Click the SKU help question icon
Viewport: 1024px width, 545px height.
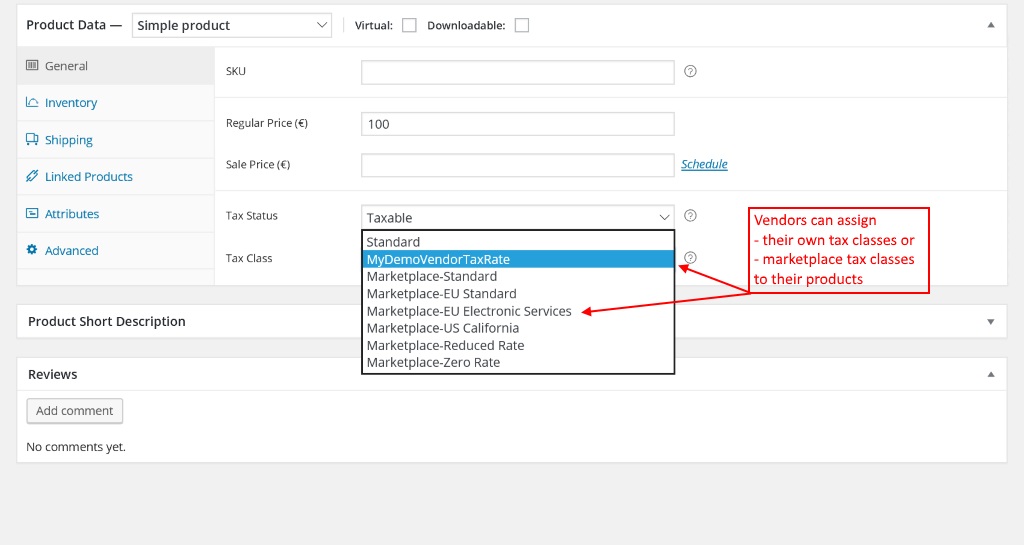(x=690, y=71)
